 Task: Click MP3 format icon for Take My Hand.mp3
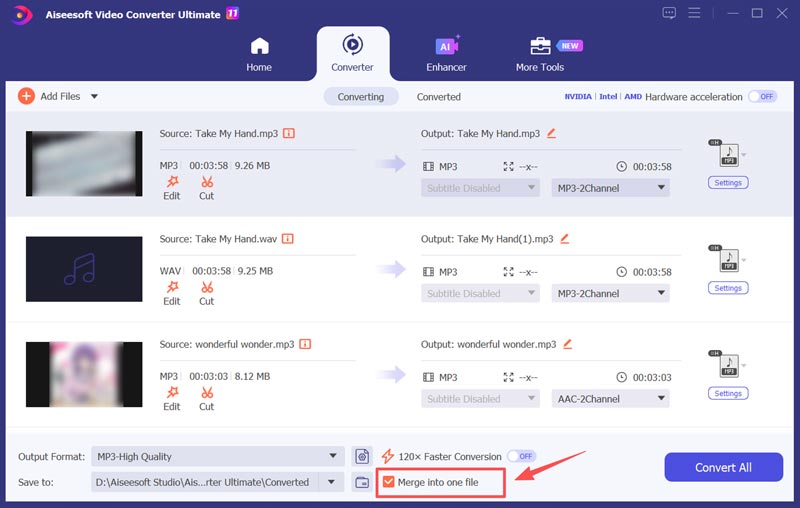click(x=728, y=154)
